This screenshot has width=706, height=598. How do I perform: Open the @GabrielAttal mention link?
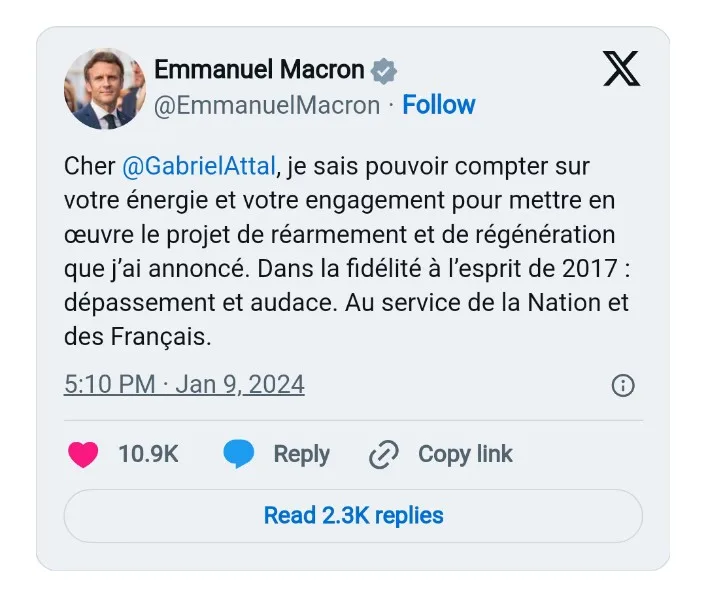coord(198,166)
